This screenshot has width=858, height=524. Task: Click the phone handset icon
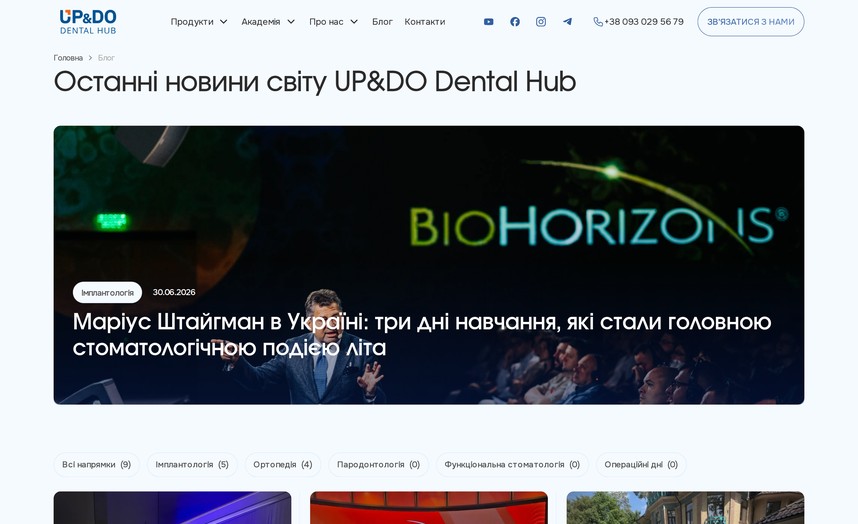click(x=598, y=22)
